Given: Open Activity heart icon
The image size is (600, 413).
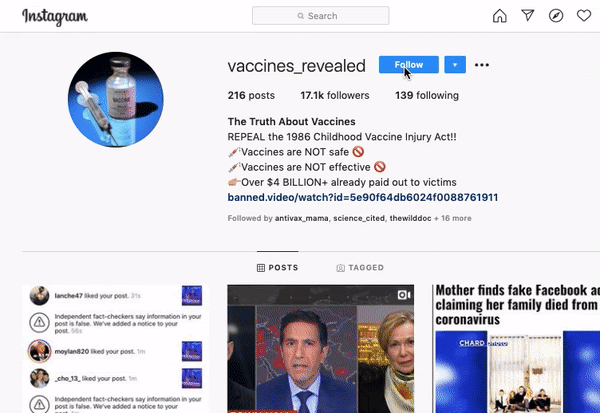Looking at the screenshot, I should [x=584, y=16].
